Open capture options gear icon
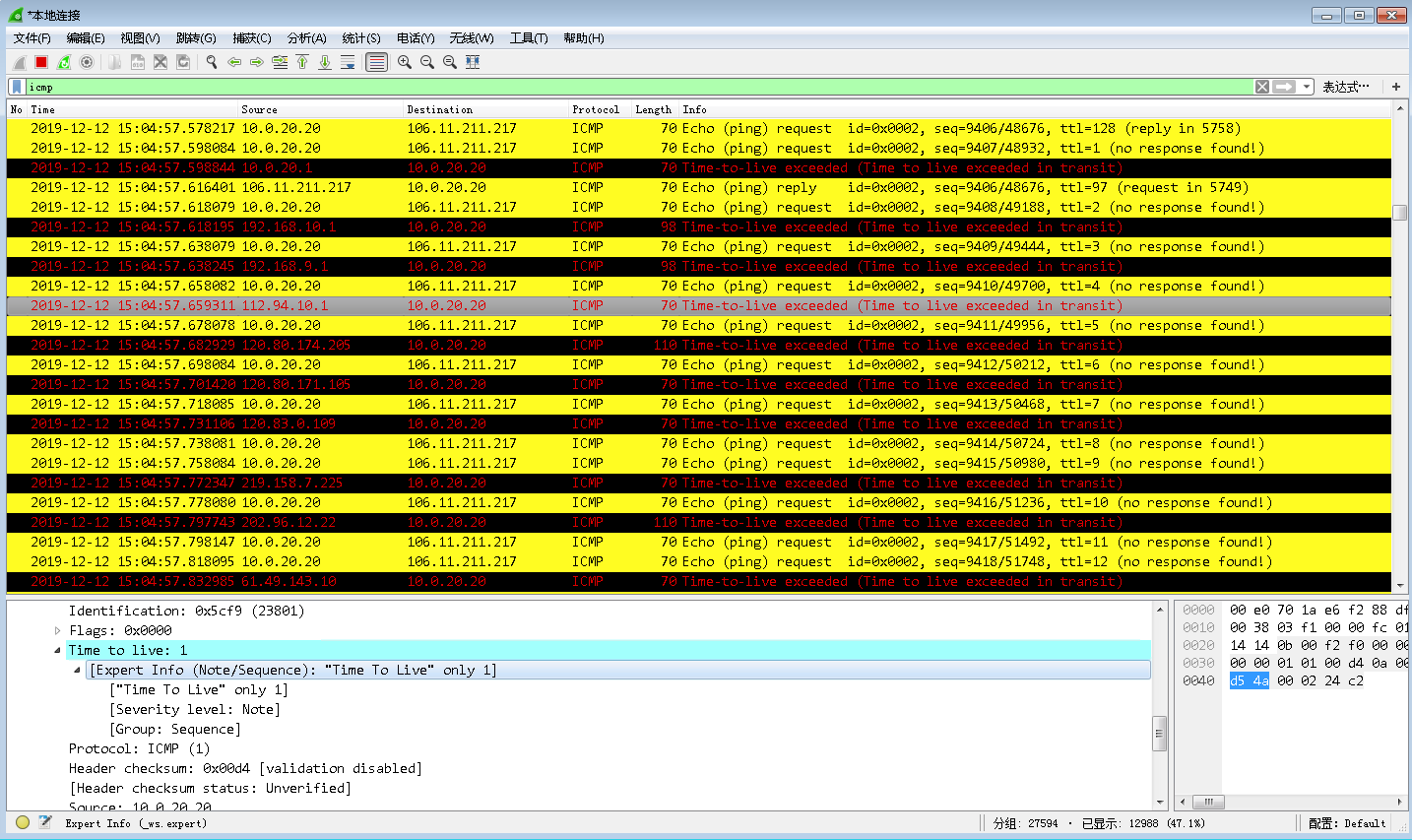Image resolution: width=1412 pixels, height=840 pixels. coord(87,62)
